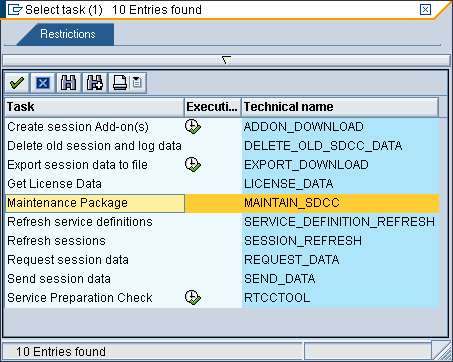Click the clock icon for Service Preparation Check
The width and height of the screenshot is (453, 362).
coord(193,298)
